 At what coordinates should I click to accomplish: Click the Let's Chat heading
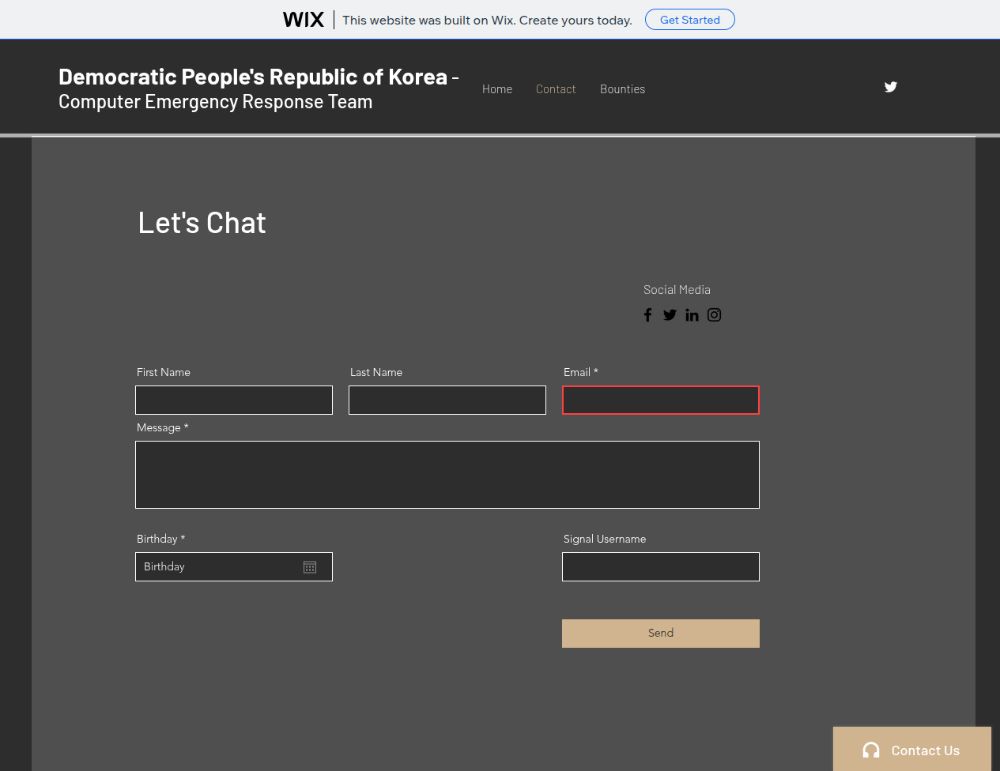[x=202, y=223]
